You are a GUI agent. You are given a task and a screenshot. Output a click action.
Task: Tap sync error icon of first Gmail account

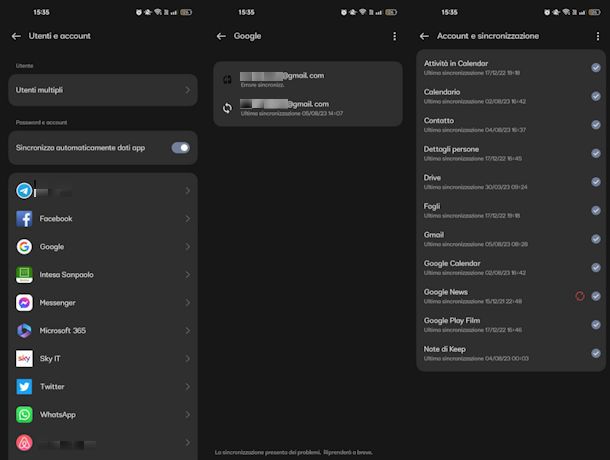tap(227, 80)
